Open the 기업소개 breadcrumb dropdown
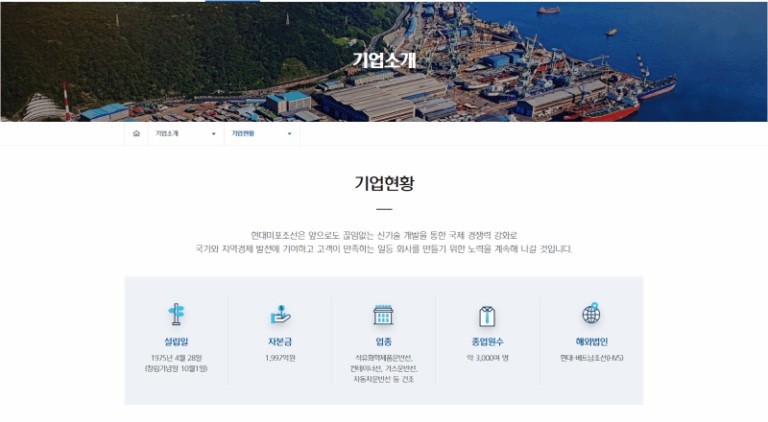This screenshot has height=422, width=768. tap(186, 134)
